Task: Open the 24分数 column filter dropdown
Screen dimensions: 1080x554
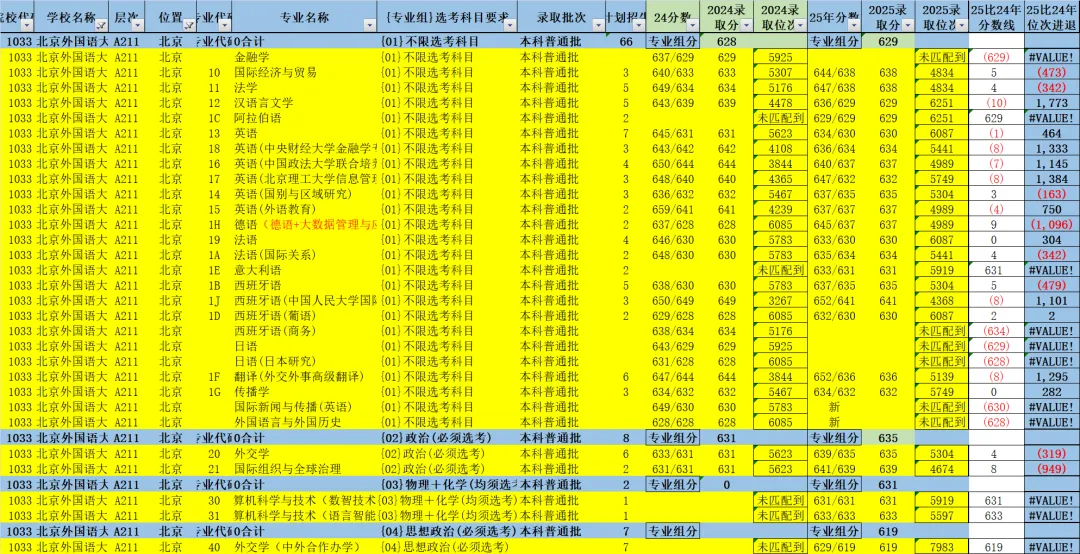Action: (x=691, y=25)
